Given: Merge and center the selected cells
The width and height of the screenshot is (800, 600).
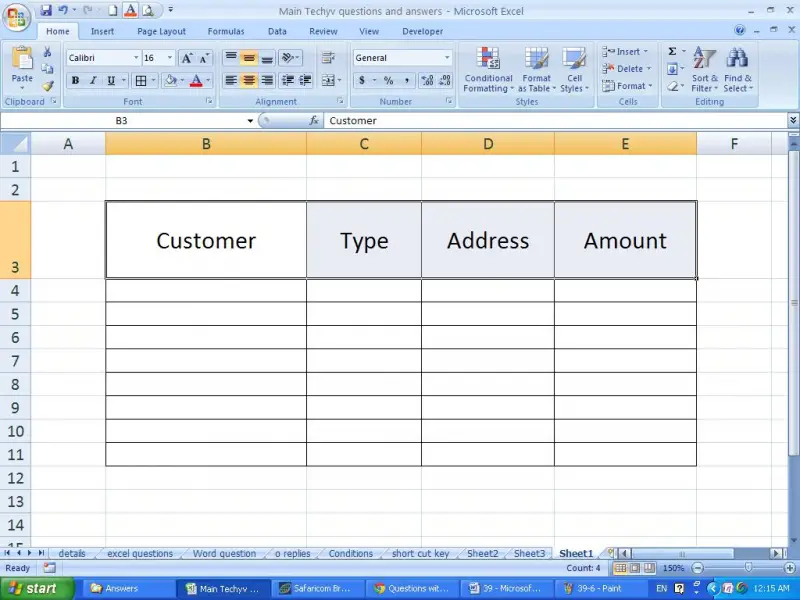Looking at the screenshot, I should point(328,81).
